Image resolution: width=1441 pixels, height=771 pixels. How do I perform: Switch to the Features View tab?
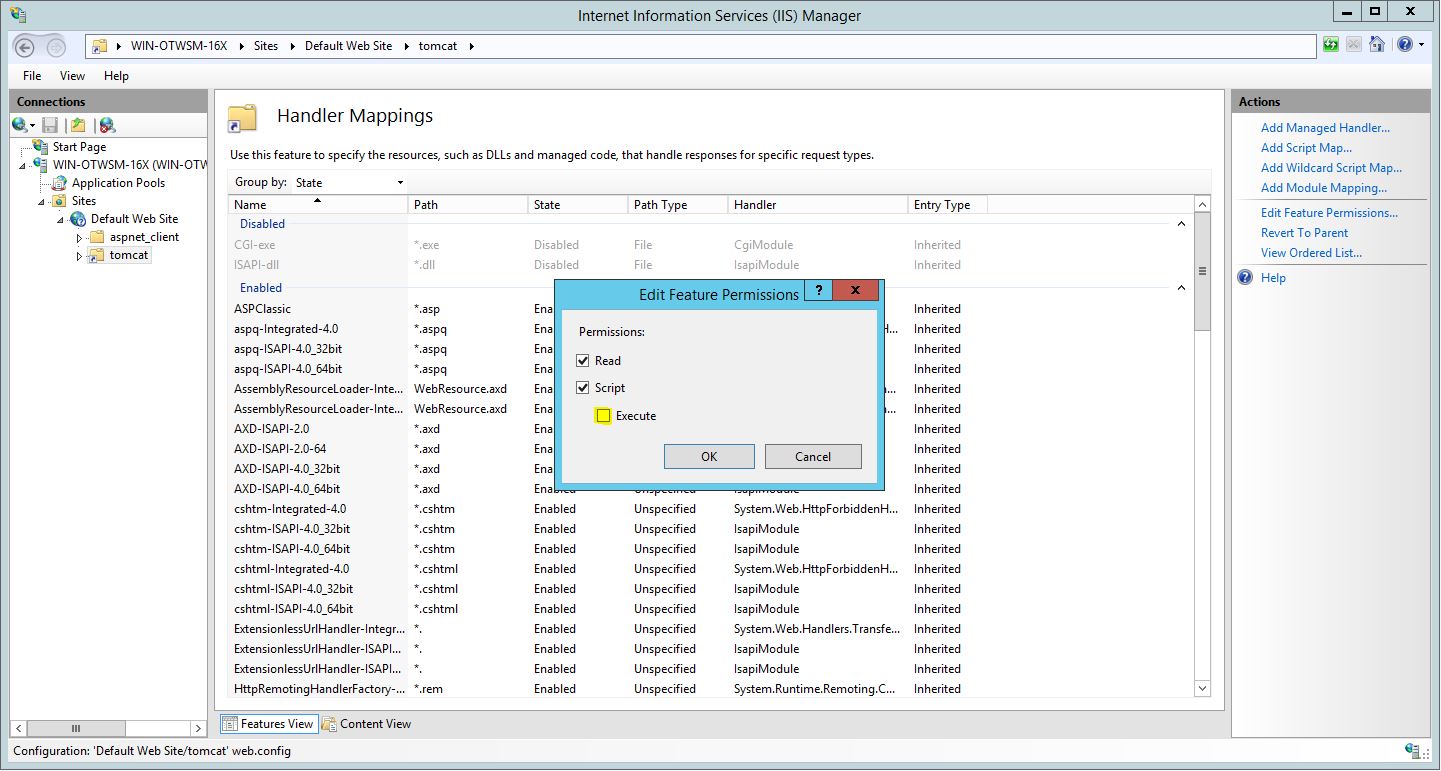pyautogui.click(x=268, y=724)
